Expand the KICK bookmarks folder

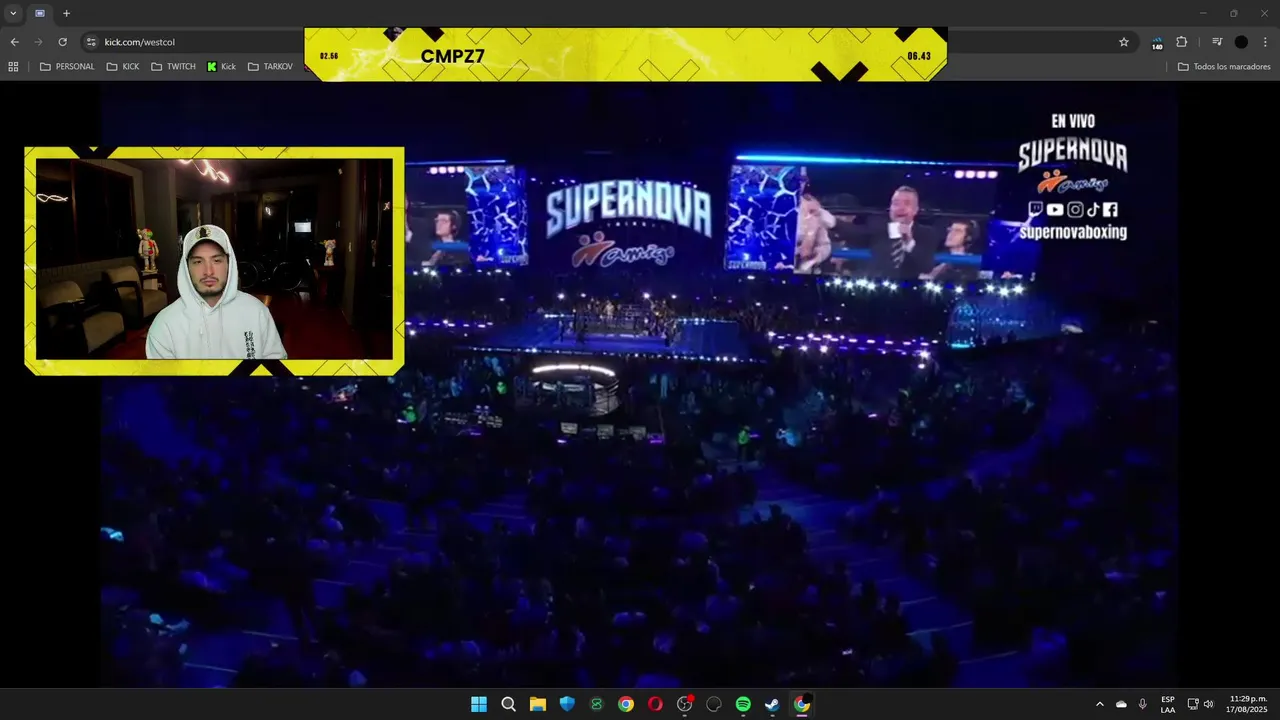[x=123, y=67]
